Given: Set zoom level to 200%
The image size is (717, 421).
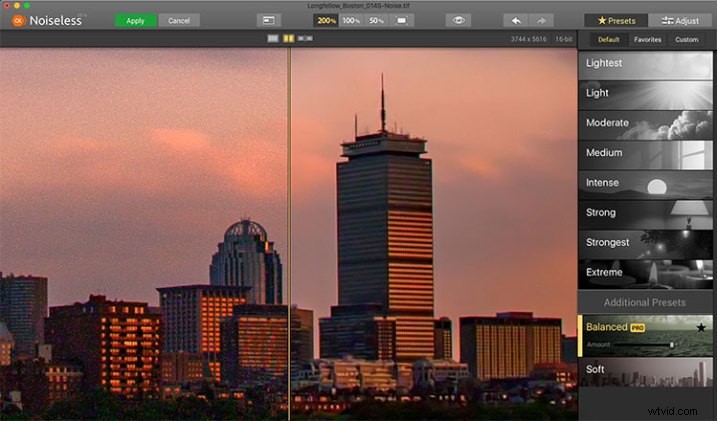Looking at the screenshot, I should point(326,21).
